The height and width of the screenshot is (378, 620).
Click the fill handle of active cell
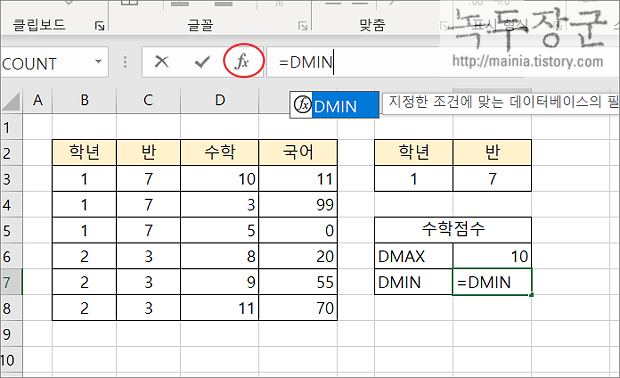coord(532,295)
